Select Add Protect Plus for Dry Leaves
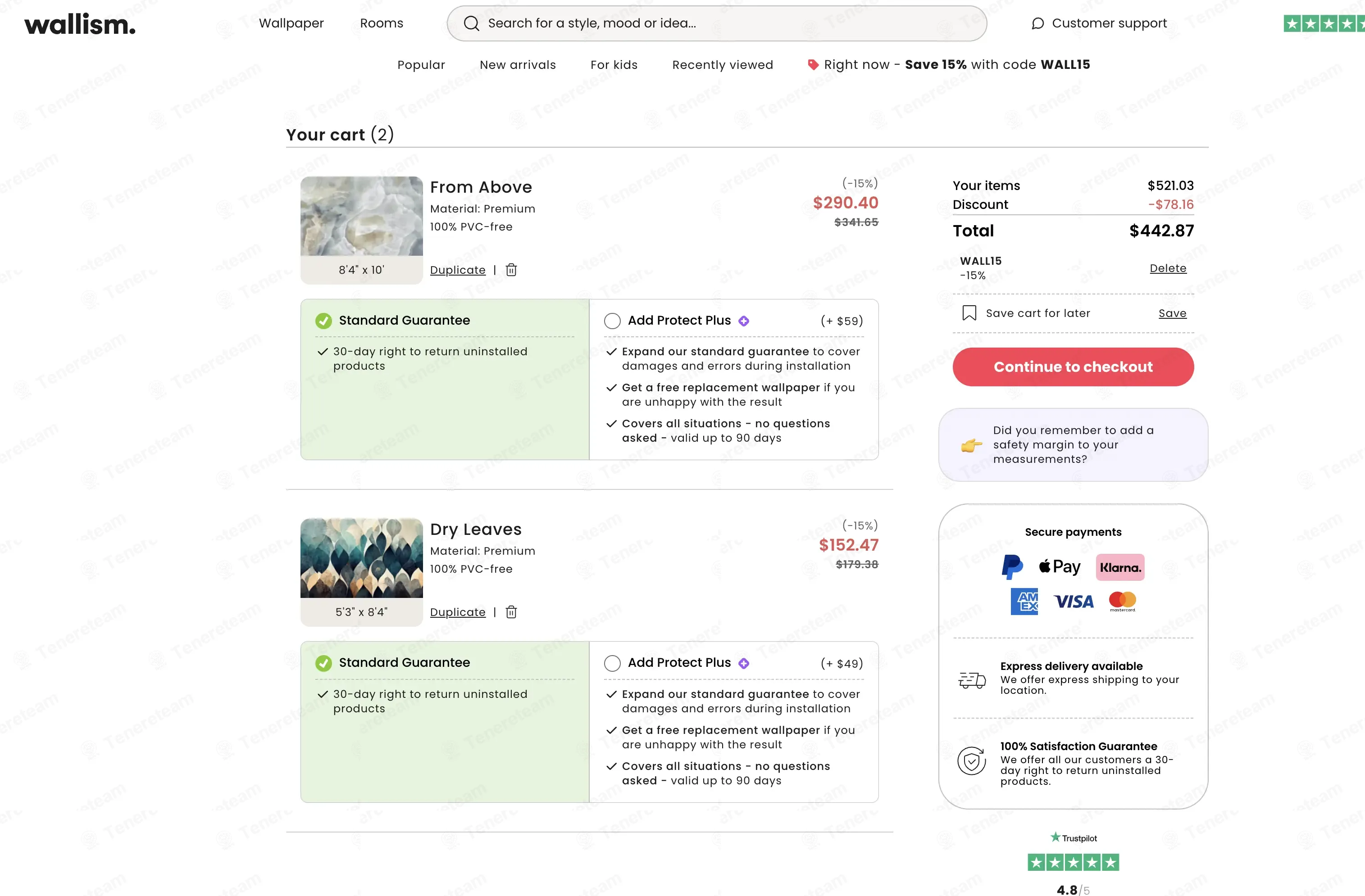This screenshot has width=1365, height=896. (x=612, y=663)
